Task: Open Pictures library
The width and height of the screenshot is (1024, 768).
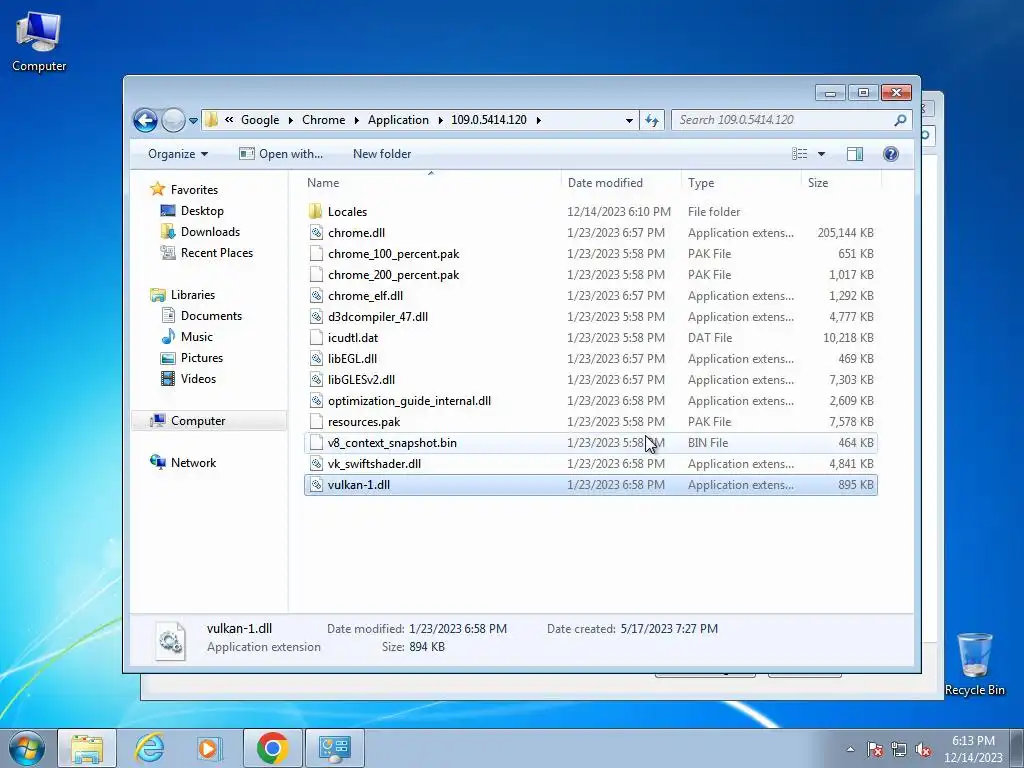Action: pyautogui.click(x=201, y=358)
